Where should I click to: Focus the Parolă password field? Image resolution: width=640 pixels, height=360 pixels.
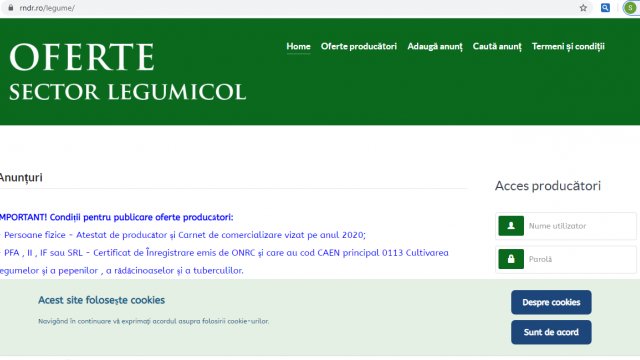(566, 259)
